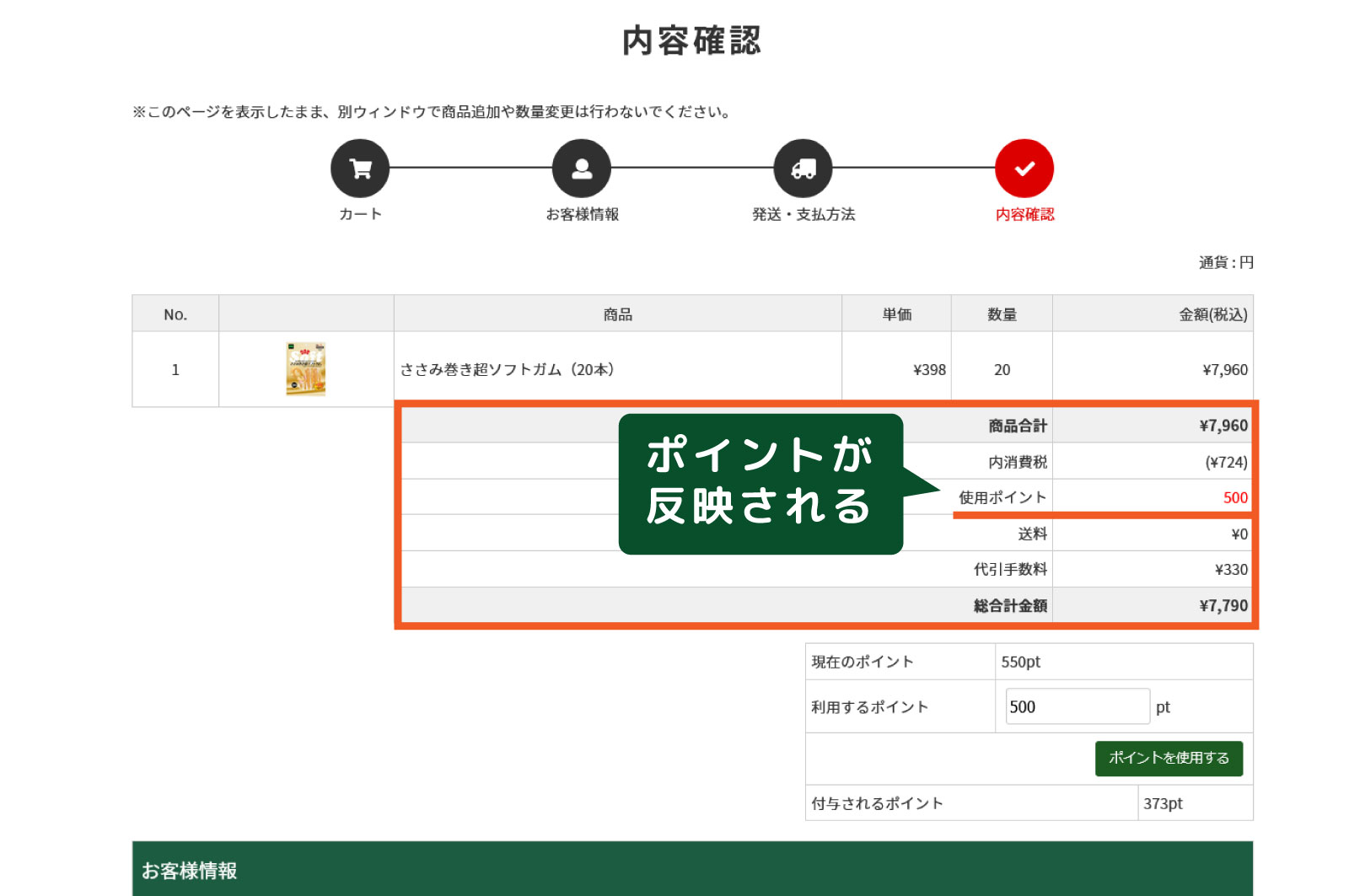Click the customer information person icon
1349x896 pixels.
coord(582,169)
